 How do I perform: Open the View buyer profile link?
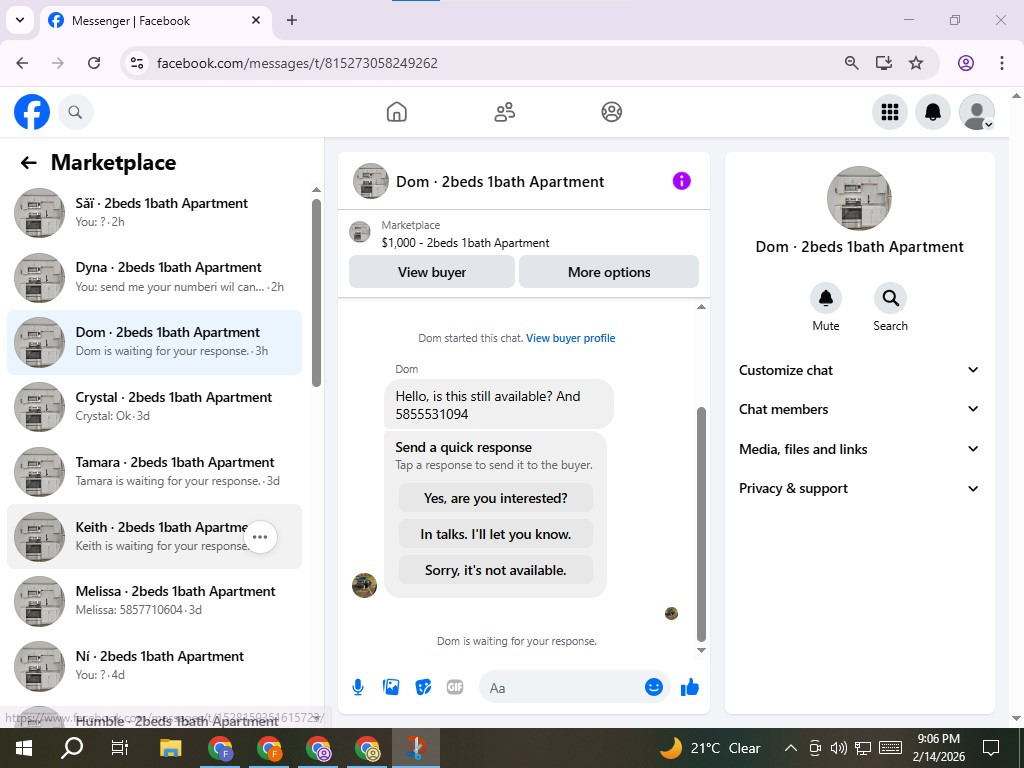571,338
